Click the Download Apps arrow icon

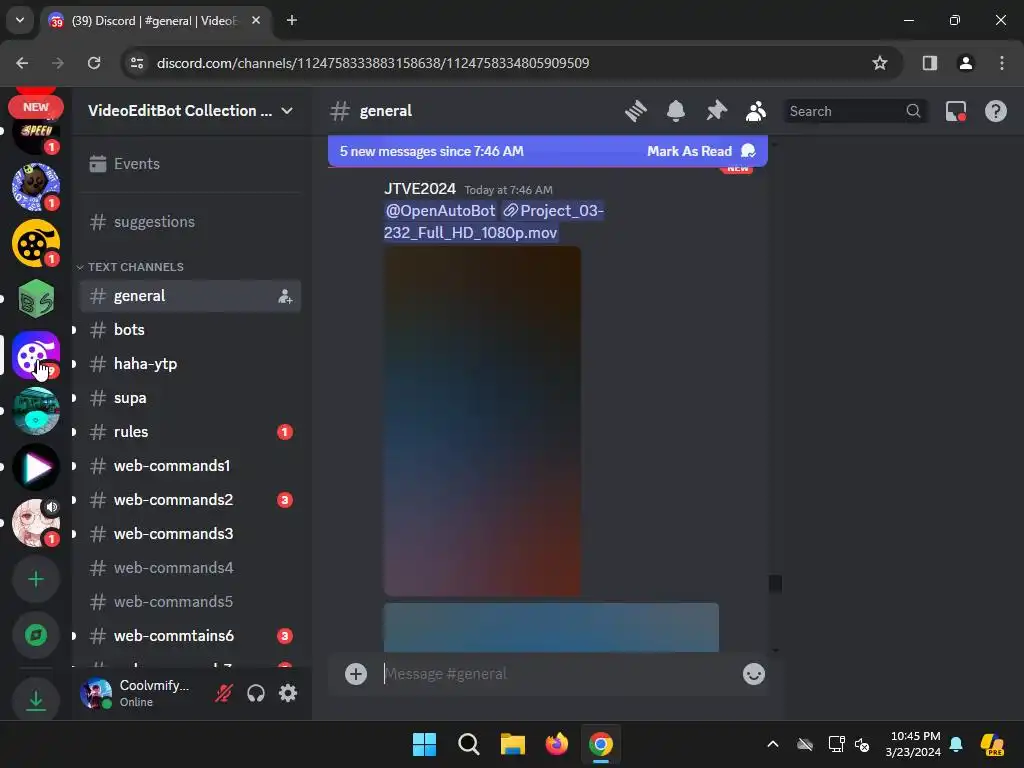pos(36,701)
